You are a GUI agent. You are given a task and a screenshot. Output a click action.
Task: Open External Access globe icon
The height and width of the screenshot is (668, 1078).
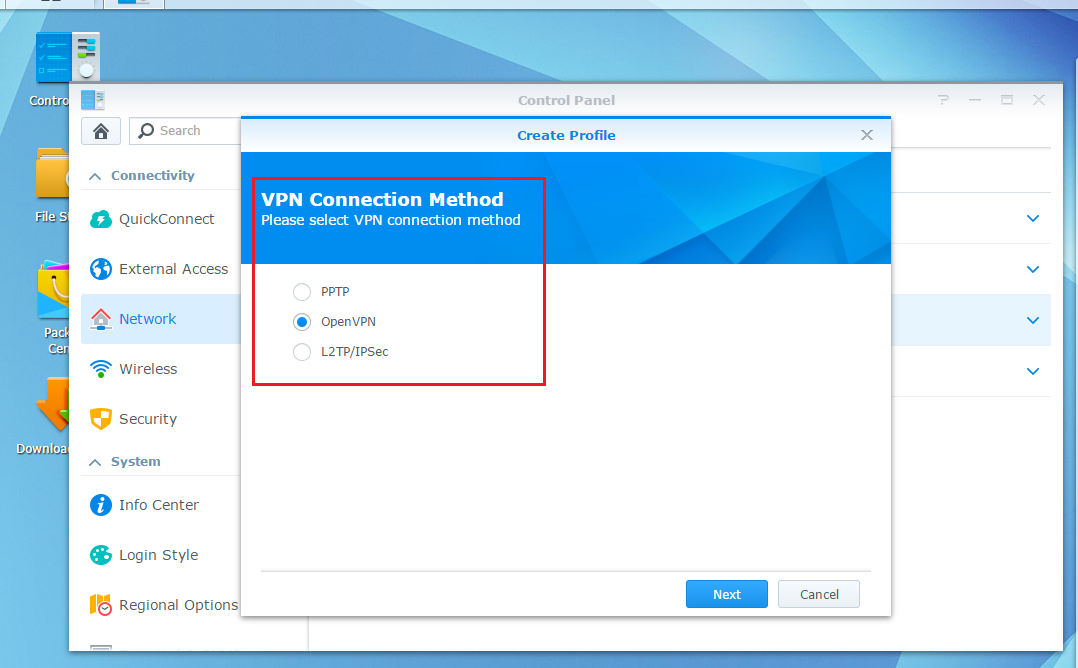[101, 269]
